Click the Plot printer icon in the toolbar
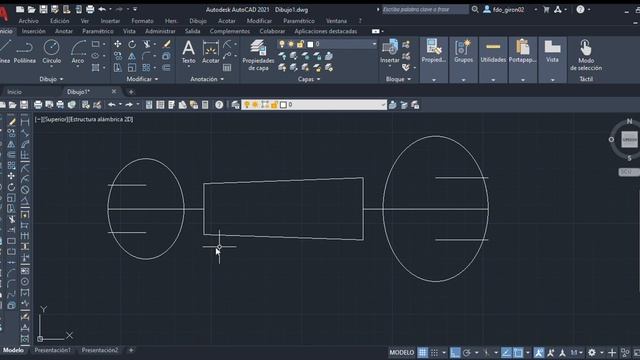This screenshot has height=360, width=640. point(38,105)
